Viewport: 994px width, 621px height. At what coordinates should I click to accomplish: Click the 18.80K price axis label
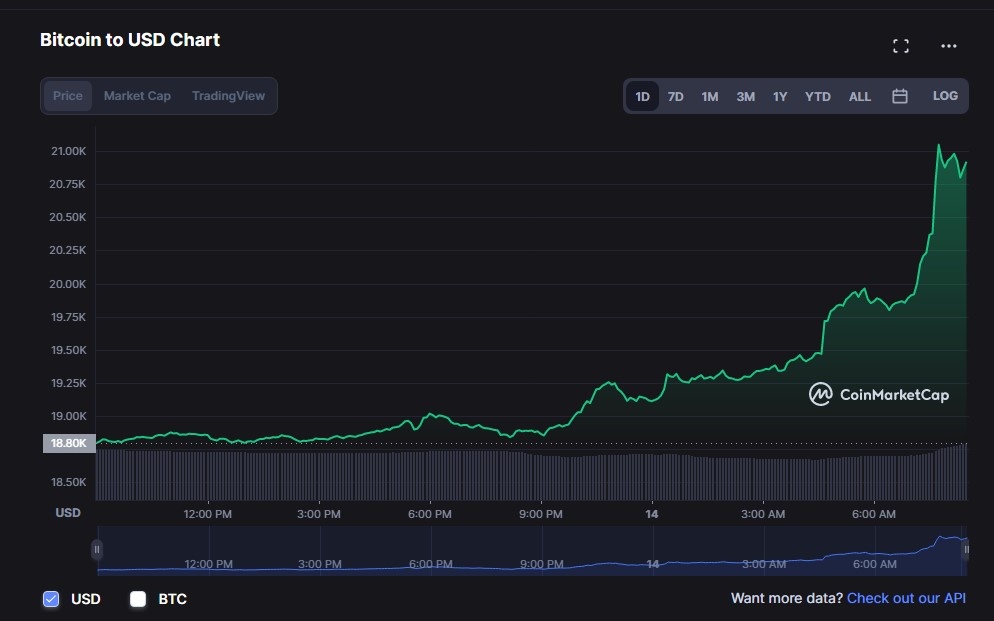point(67,442)
